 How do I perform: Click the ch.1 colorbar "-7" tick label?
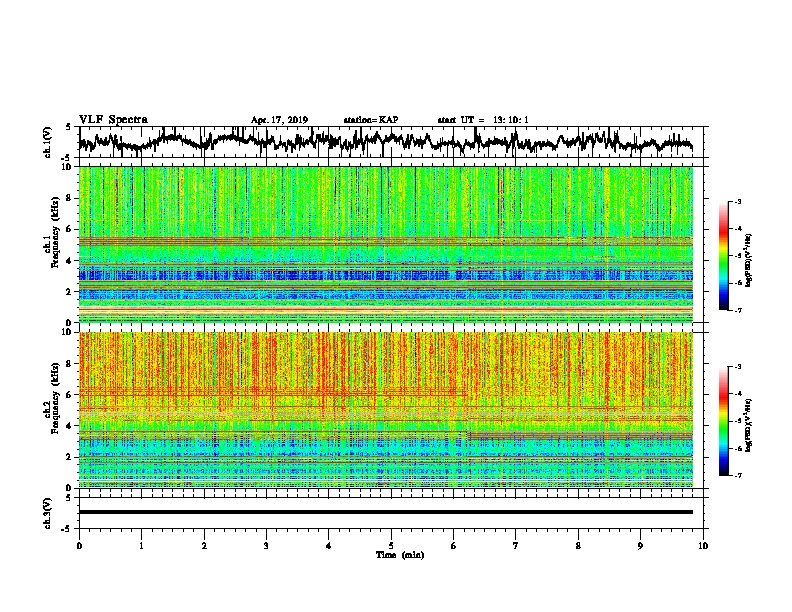click(x=737, y=310)
